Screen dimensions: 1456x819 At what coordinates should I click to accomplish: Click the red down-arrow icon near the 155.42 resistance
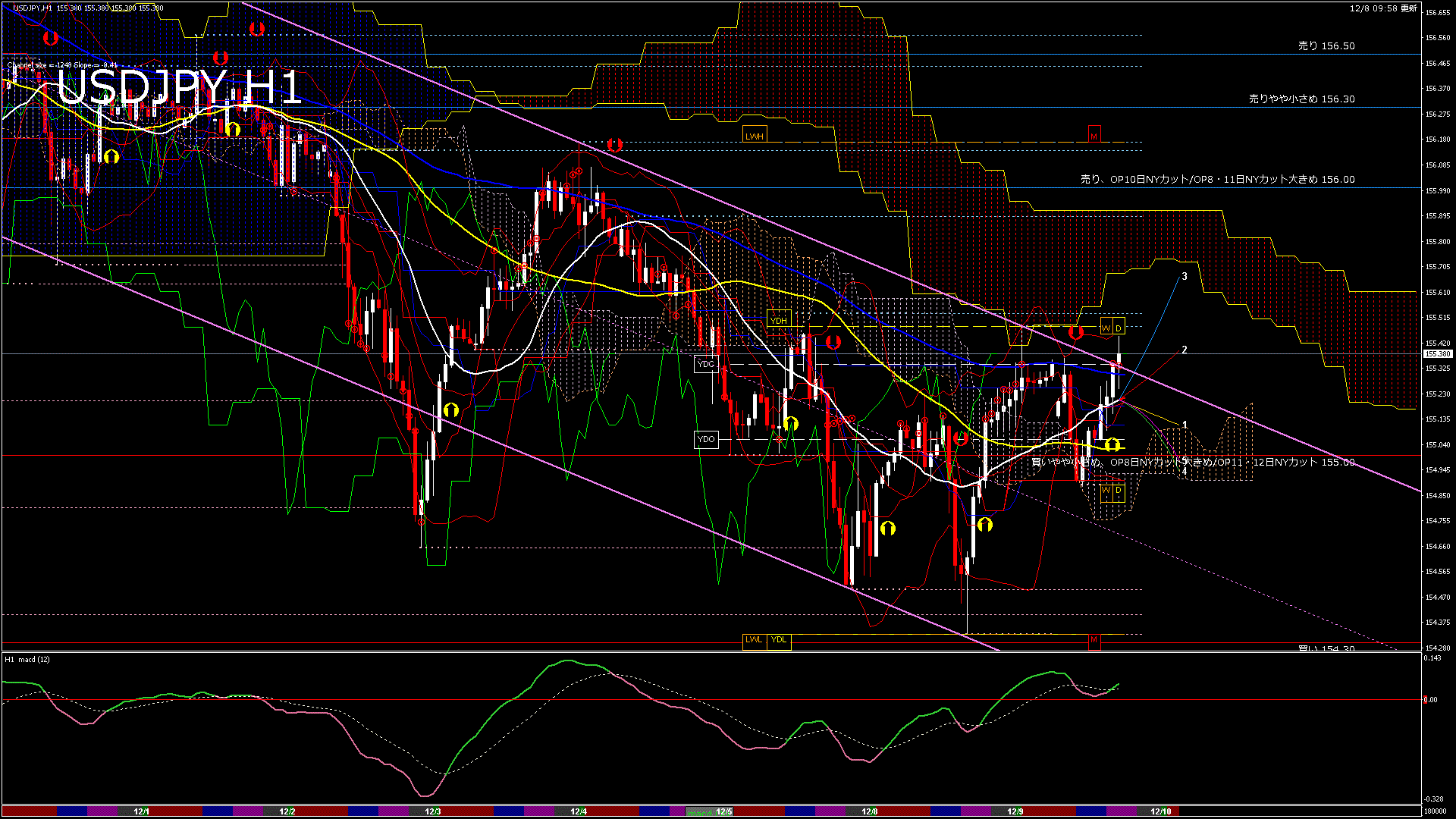coord(1074,331)
